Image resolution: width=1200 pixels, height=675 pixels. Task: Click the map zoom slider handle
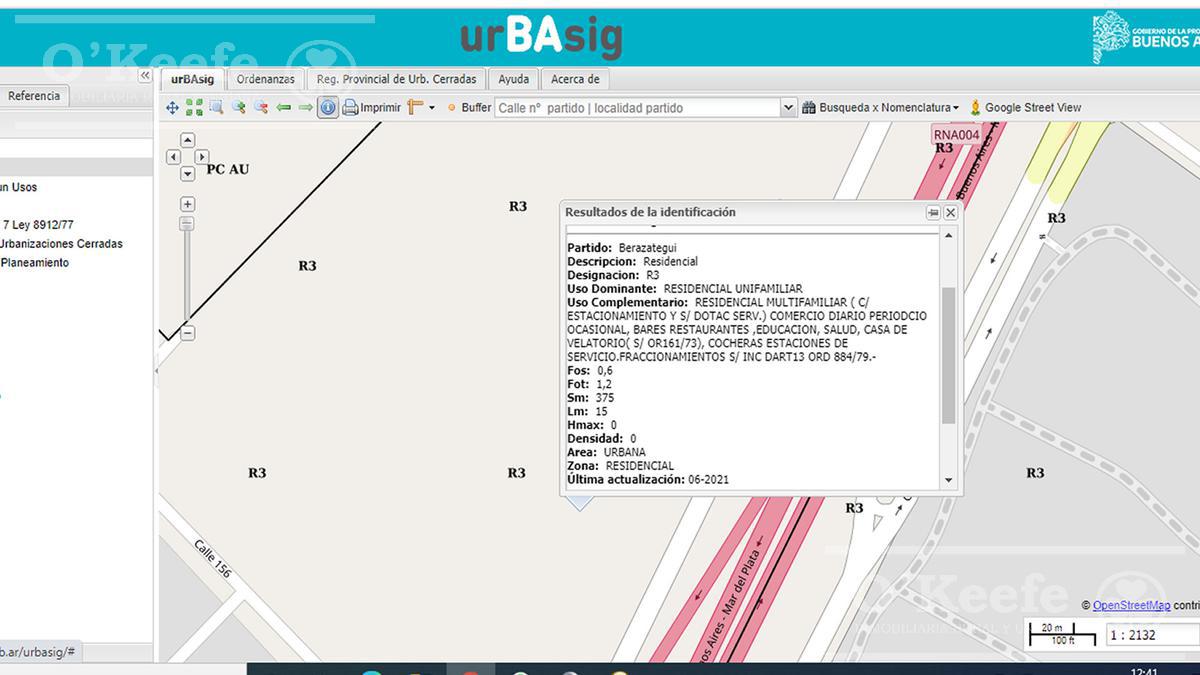187,224
